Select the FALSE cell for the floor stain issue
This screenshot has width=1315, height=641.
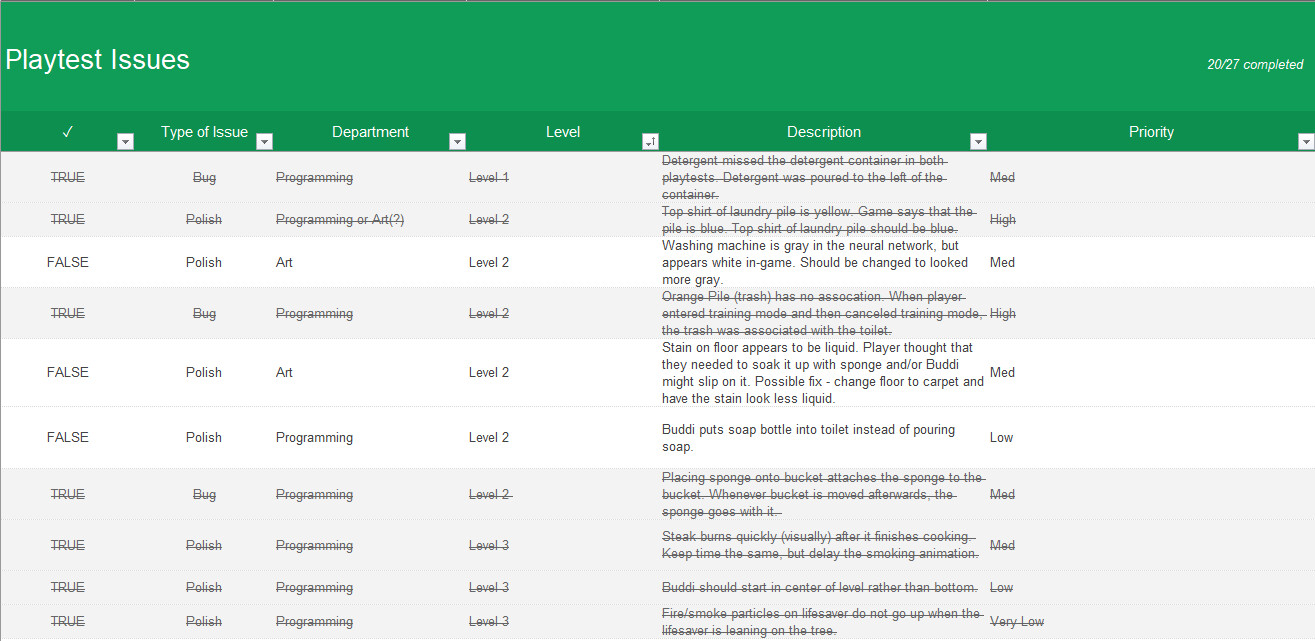point(68,372)
